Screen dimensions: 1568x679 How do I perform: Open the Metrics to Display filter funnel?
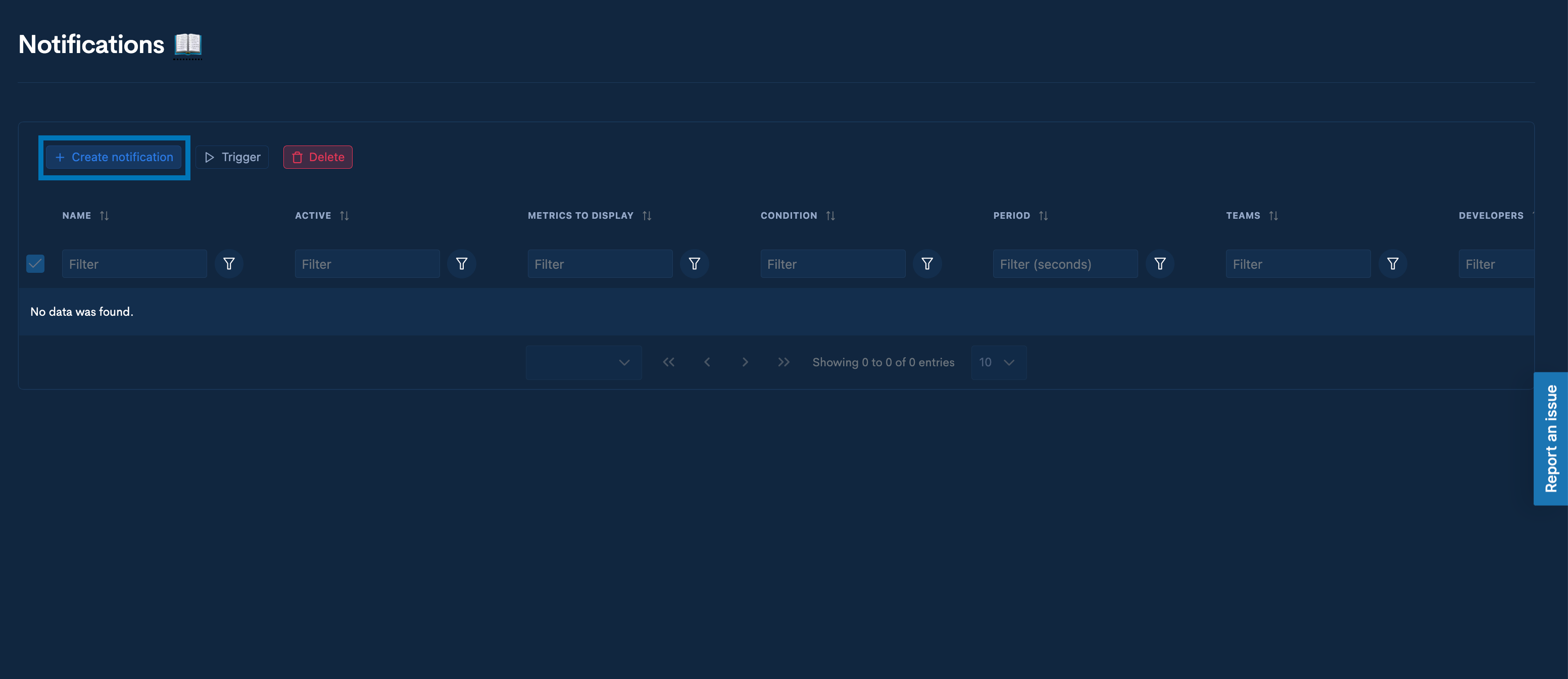[694, 264]
